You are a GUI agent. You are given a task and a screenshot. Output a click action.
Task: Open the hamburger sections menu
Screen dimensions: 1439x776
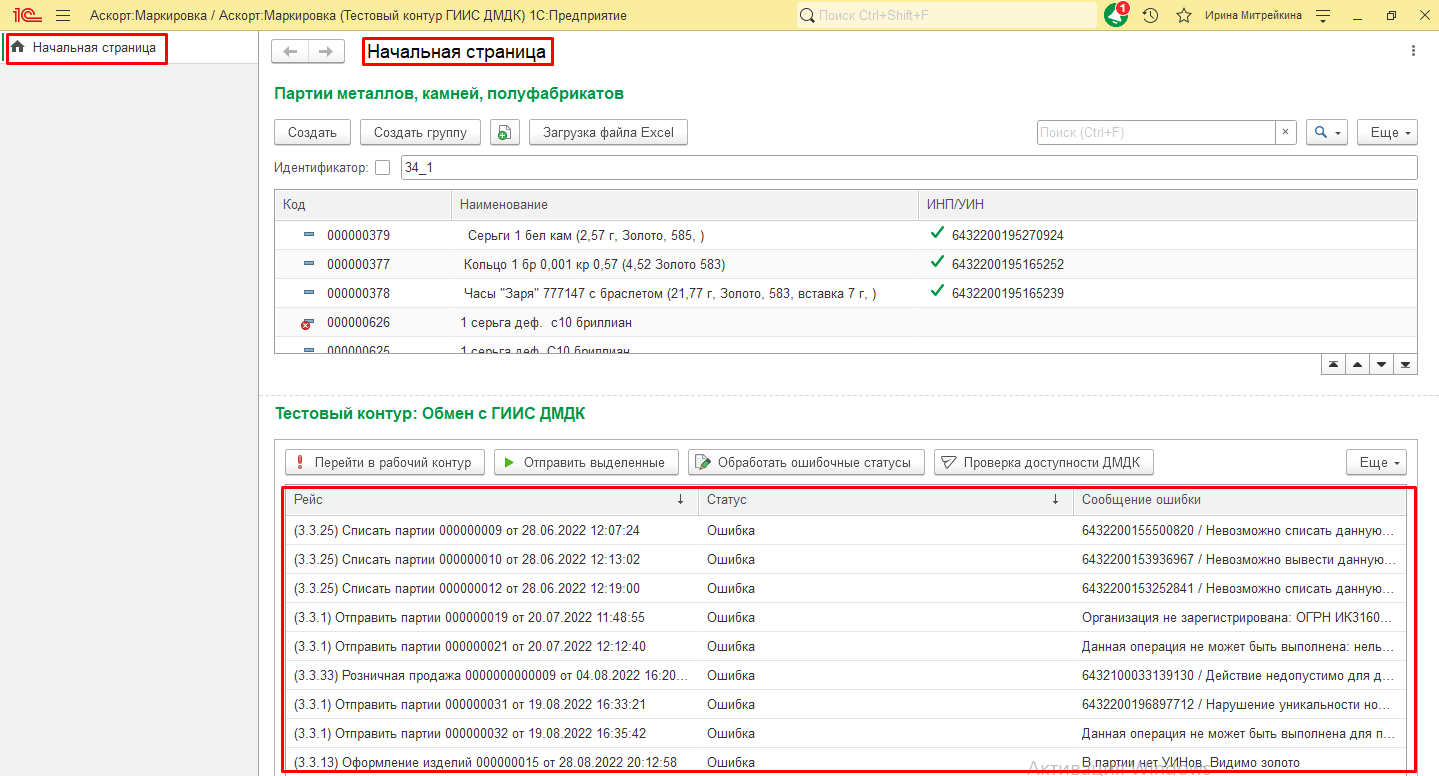coord(63,16)
